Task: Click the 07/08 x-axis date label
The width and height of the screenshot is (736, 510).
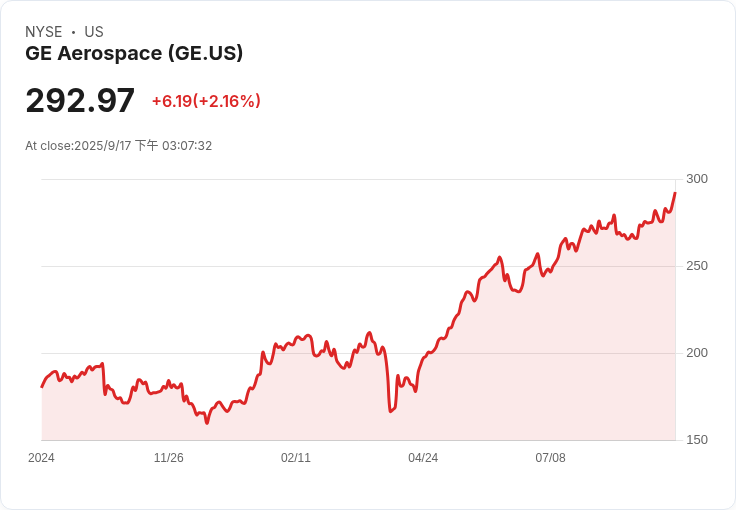Action: tap(550, 458)
